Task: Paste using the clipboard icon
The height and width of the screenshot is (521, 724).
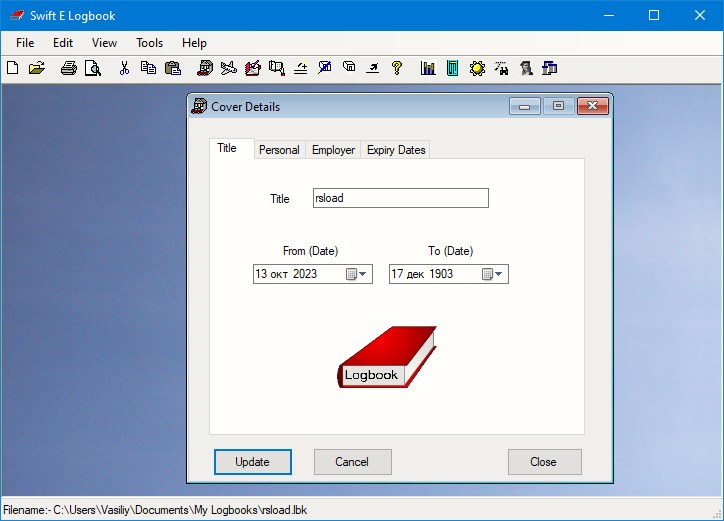Action: 173,68
